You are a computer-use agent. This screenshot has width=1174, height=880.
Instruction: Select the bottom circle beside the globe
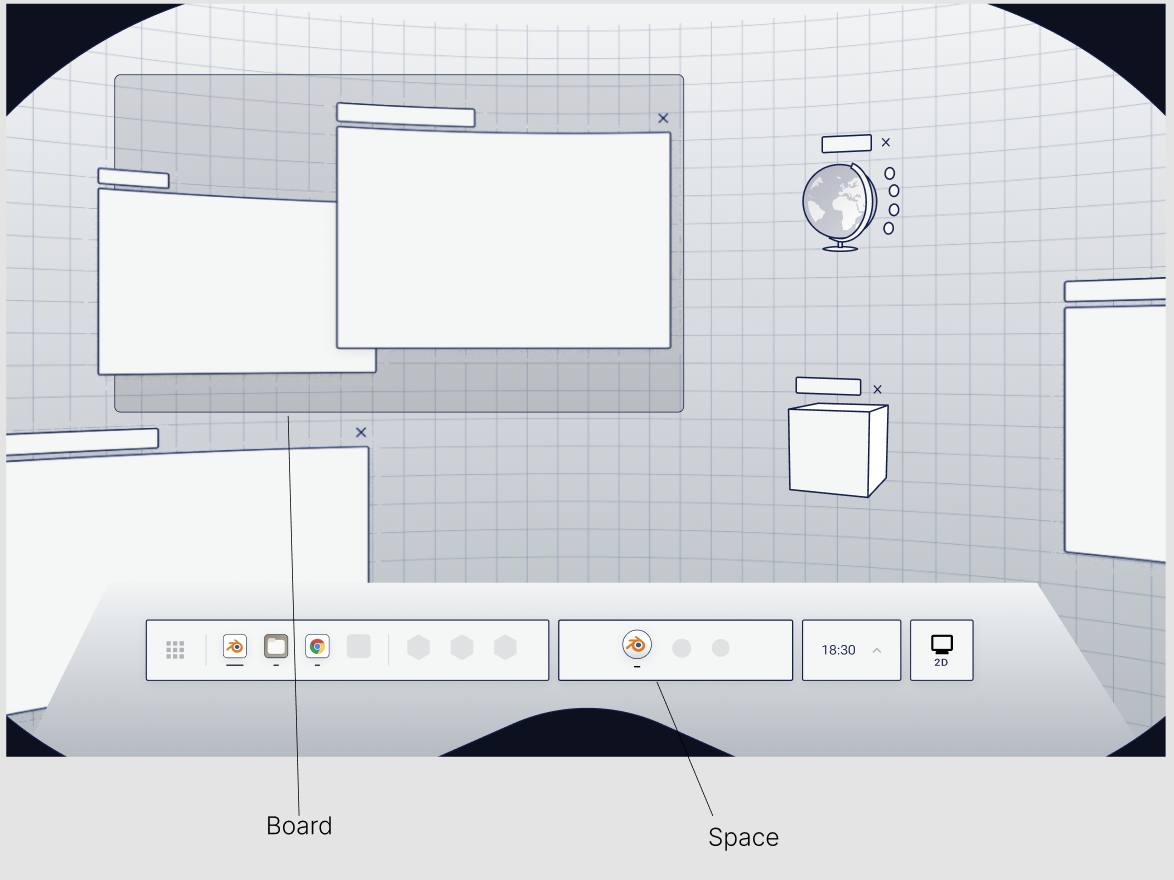coord(888,228)
